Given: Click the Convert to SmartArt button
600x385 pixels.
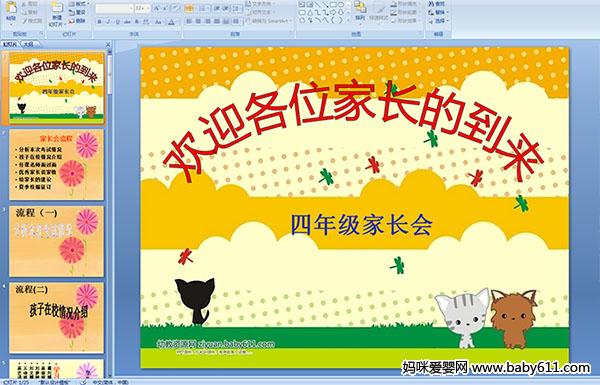Looking at the screenshot, I should 269,21.
